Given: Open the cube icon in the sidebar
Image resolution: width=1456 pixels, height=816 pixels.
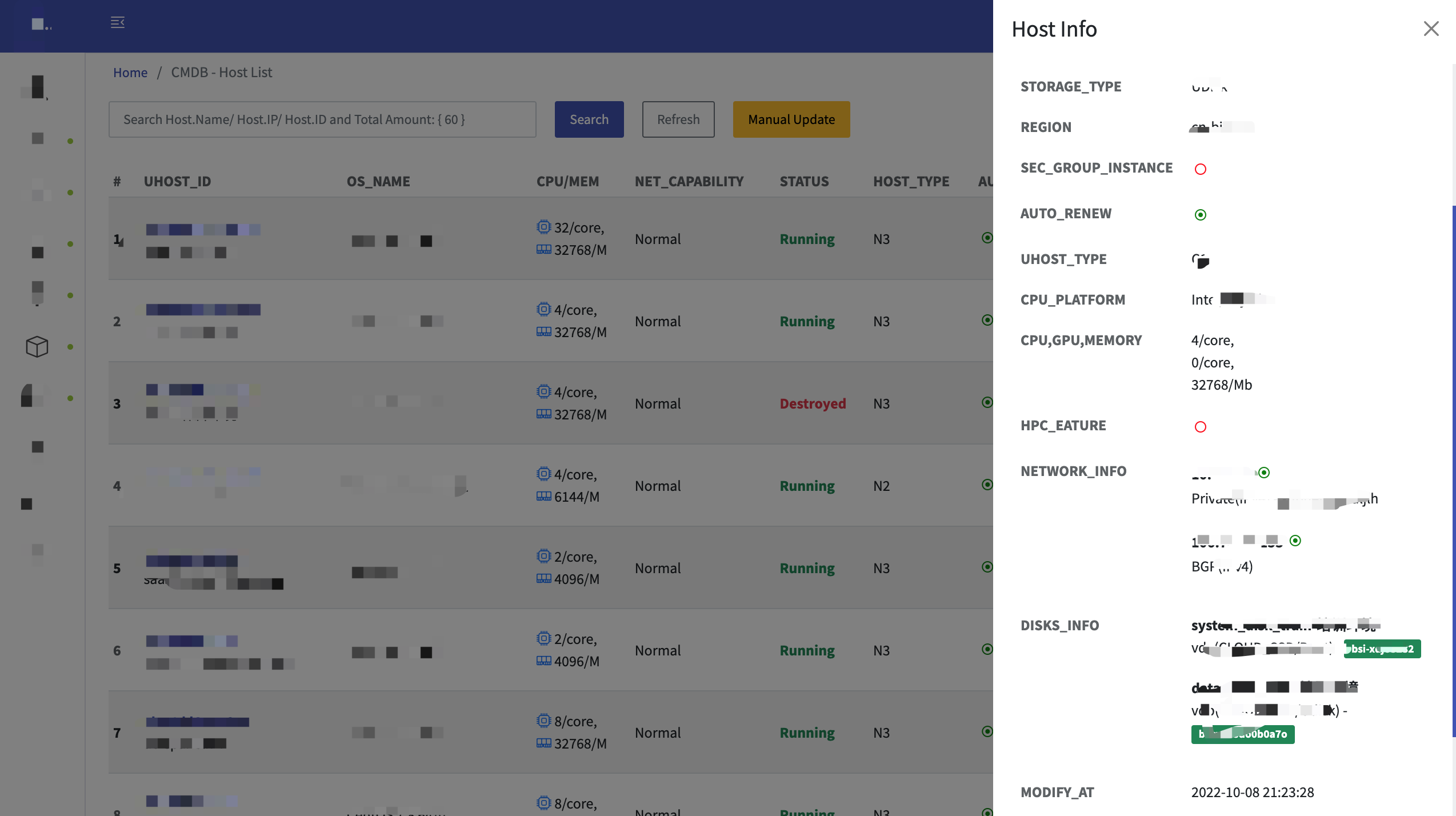Looking at the screenshot, I should (37, 346).
